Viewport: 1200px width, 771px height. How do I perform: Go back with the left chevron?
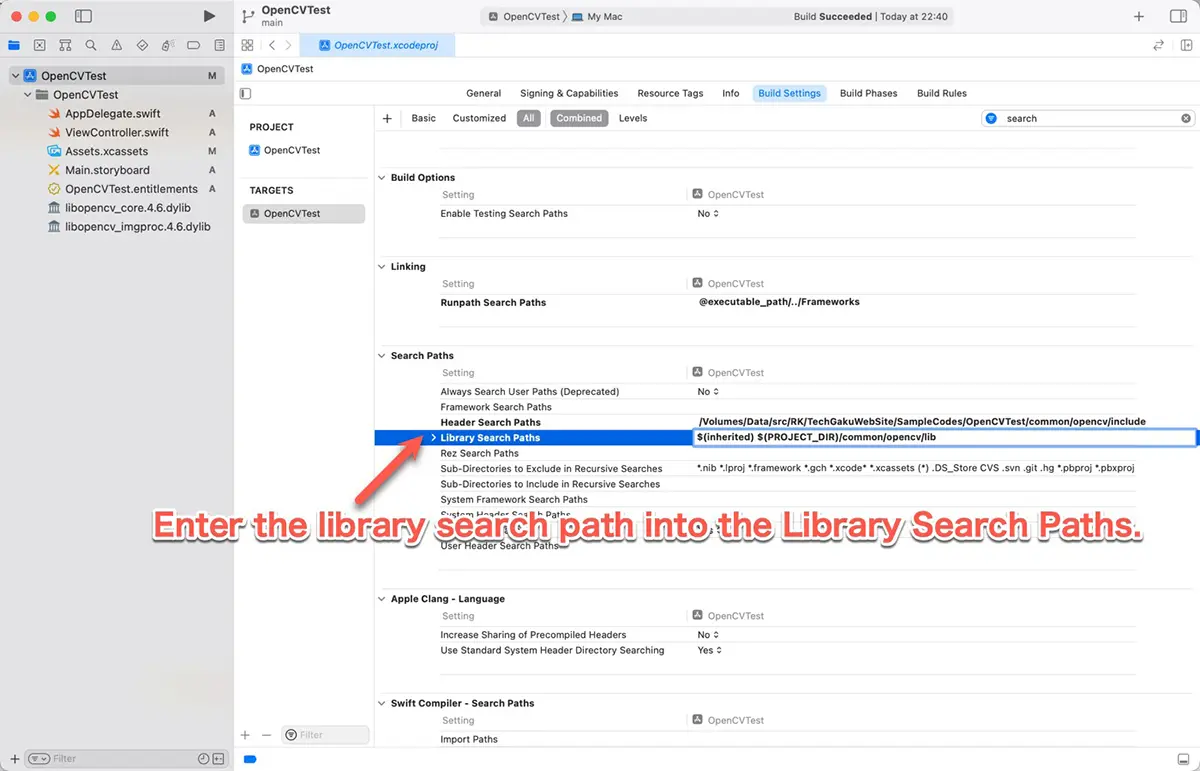click(x=272, y=45)
